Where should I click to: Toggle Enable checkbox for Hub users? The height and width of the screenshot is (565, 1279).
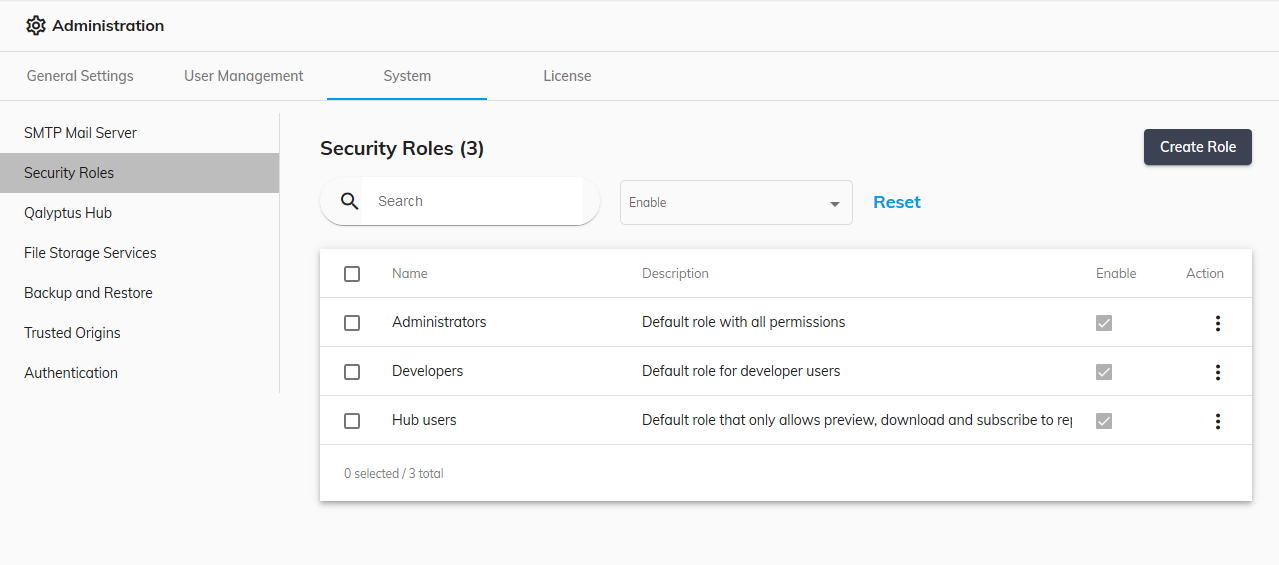(x=1104, y=421)
